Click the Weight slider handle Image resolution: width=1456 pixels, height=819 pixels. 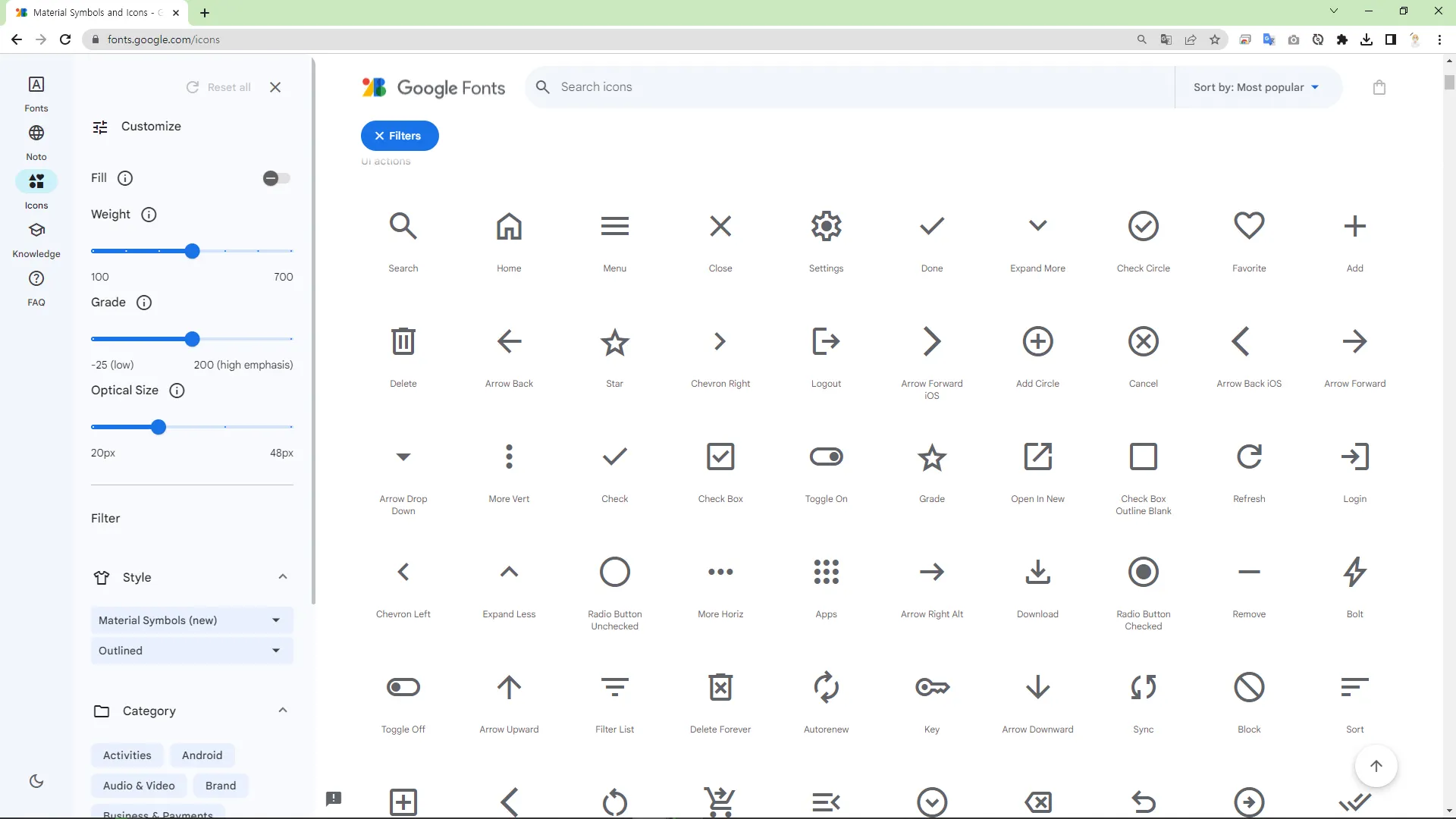[193, 251]
